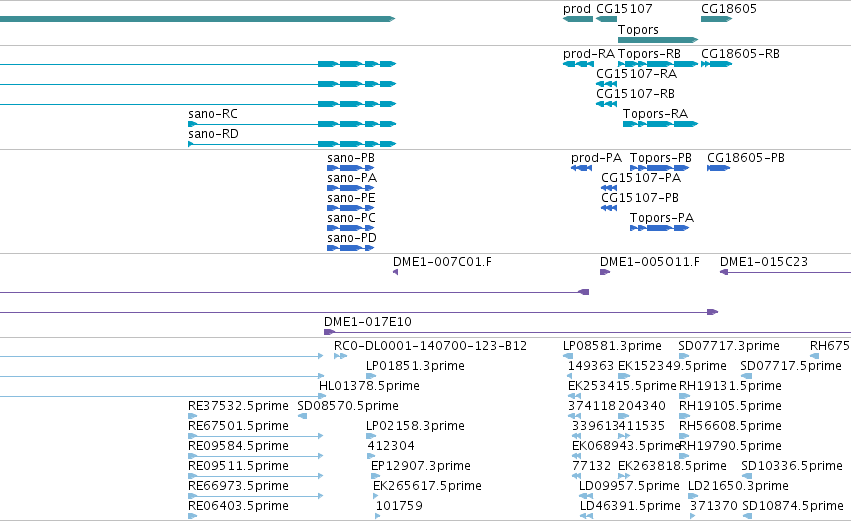This screenshot has width=851, height=521.
Task: Click the sano-PD protein feature
Action: 351,249
